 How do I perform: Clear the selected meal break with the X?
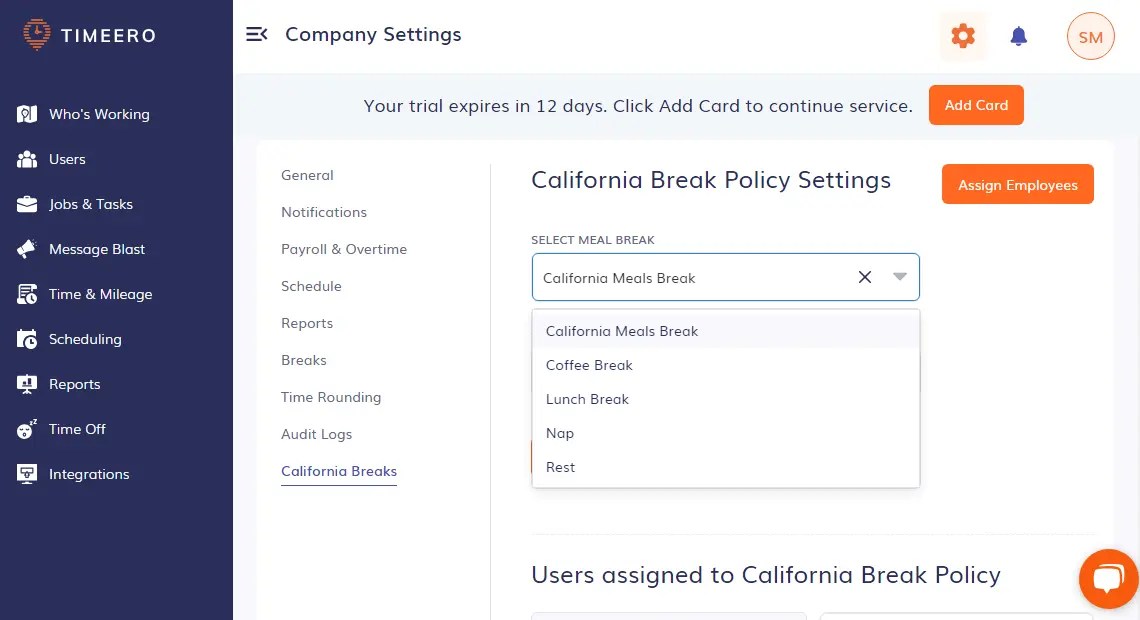pos(864,277)
